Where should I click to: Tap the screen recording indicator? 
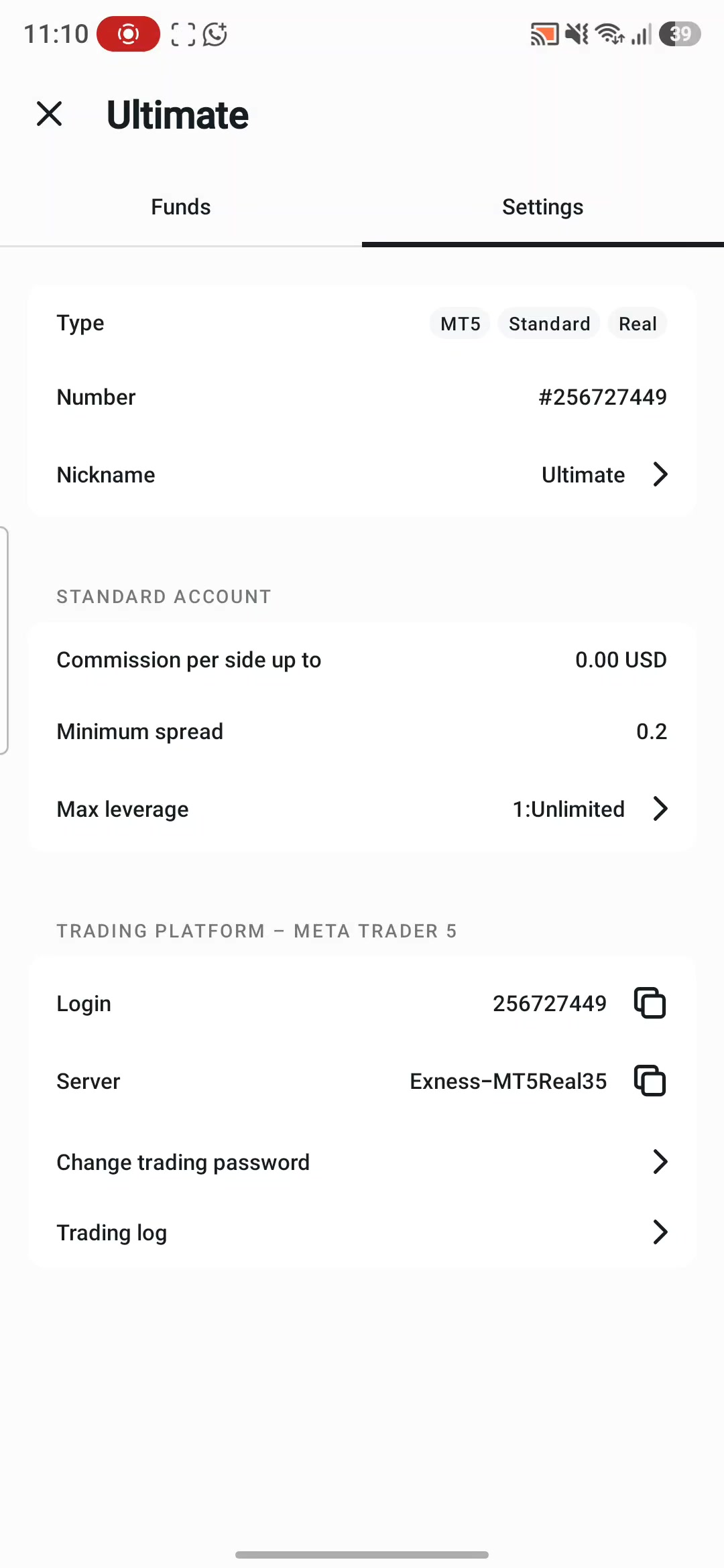click(x=128, y=34)
